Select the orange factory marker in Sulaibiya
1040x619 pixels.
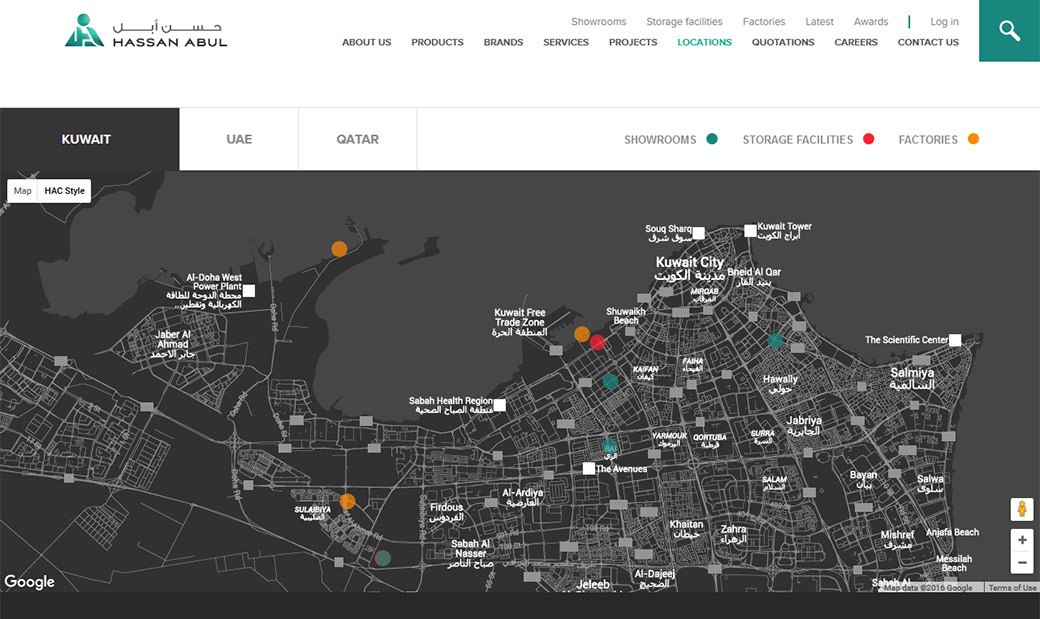[347, 501]
